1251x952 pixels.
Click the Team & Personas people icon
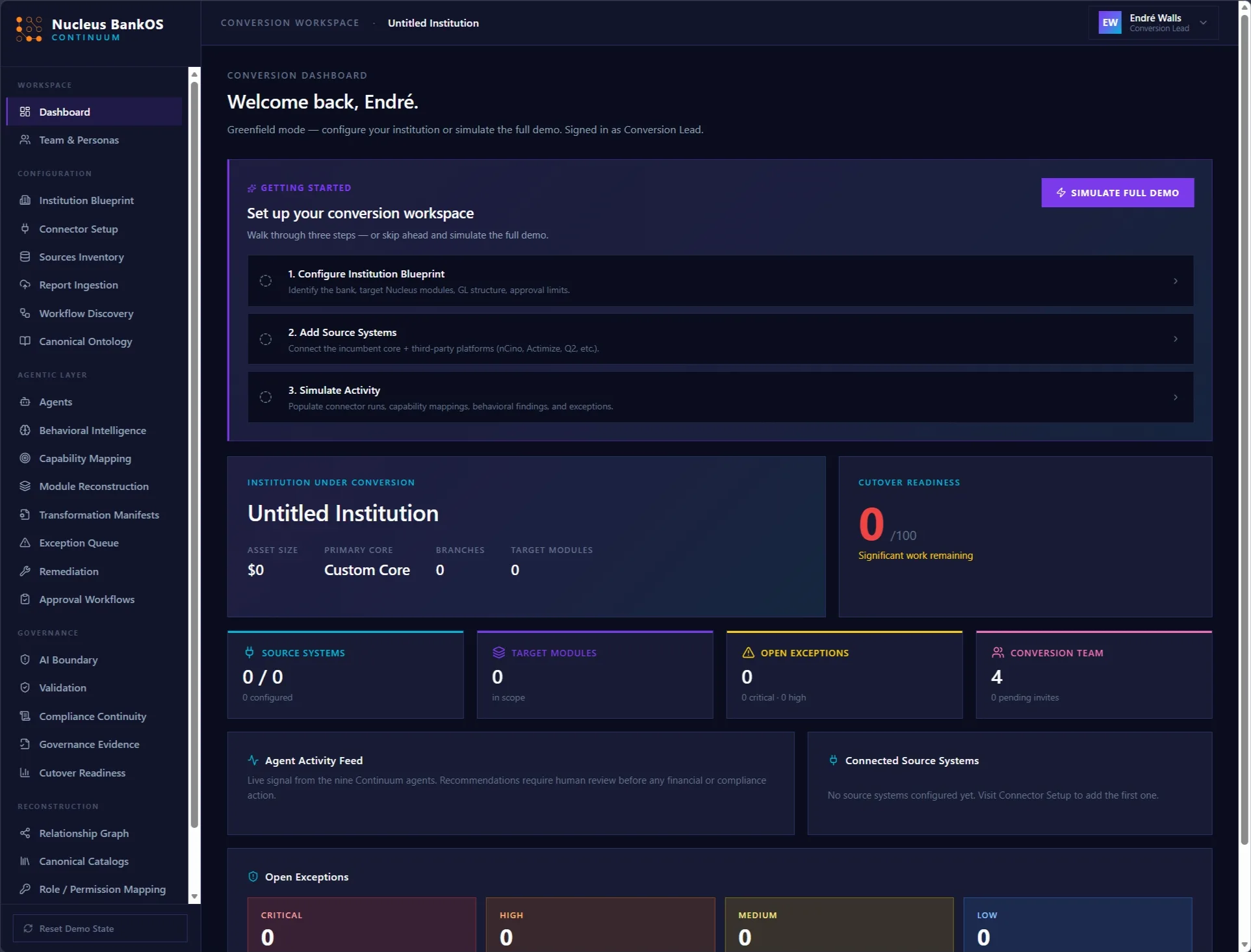25,140
